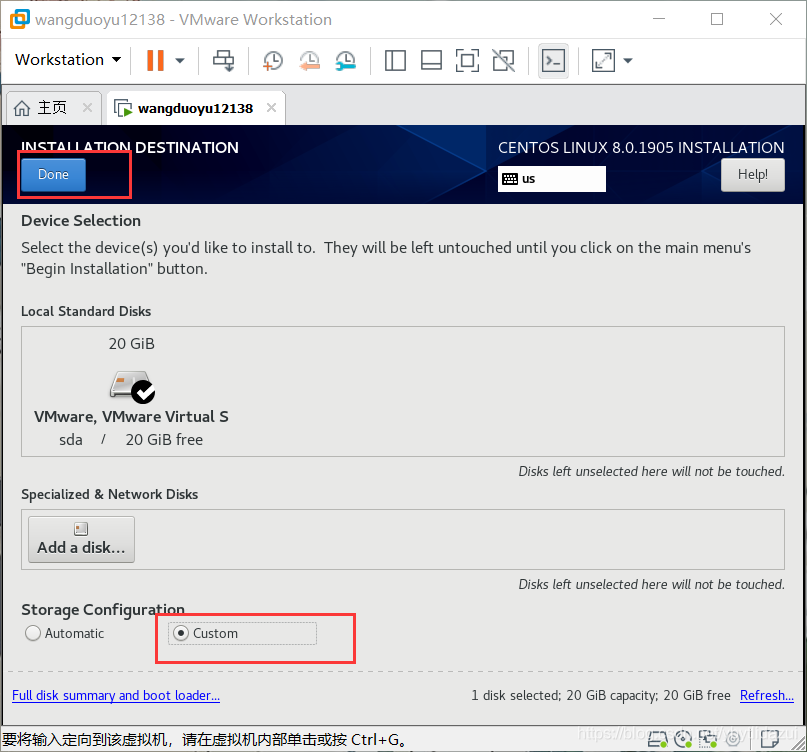807x752 pixels.
Task: Click Add a disk... button
Action: pos(81,539)
